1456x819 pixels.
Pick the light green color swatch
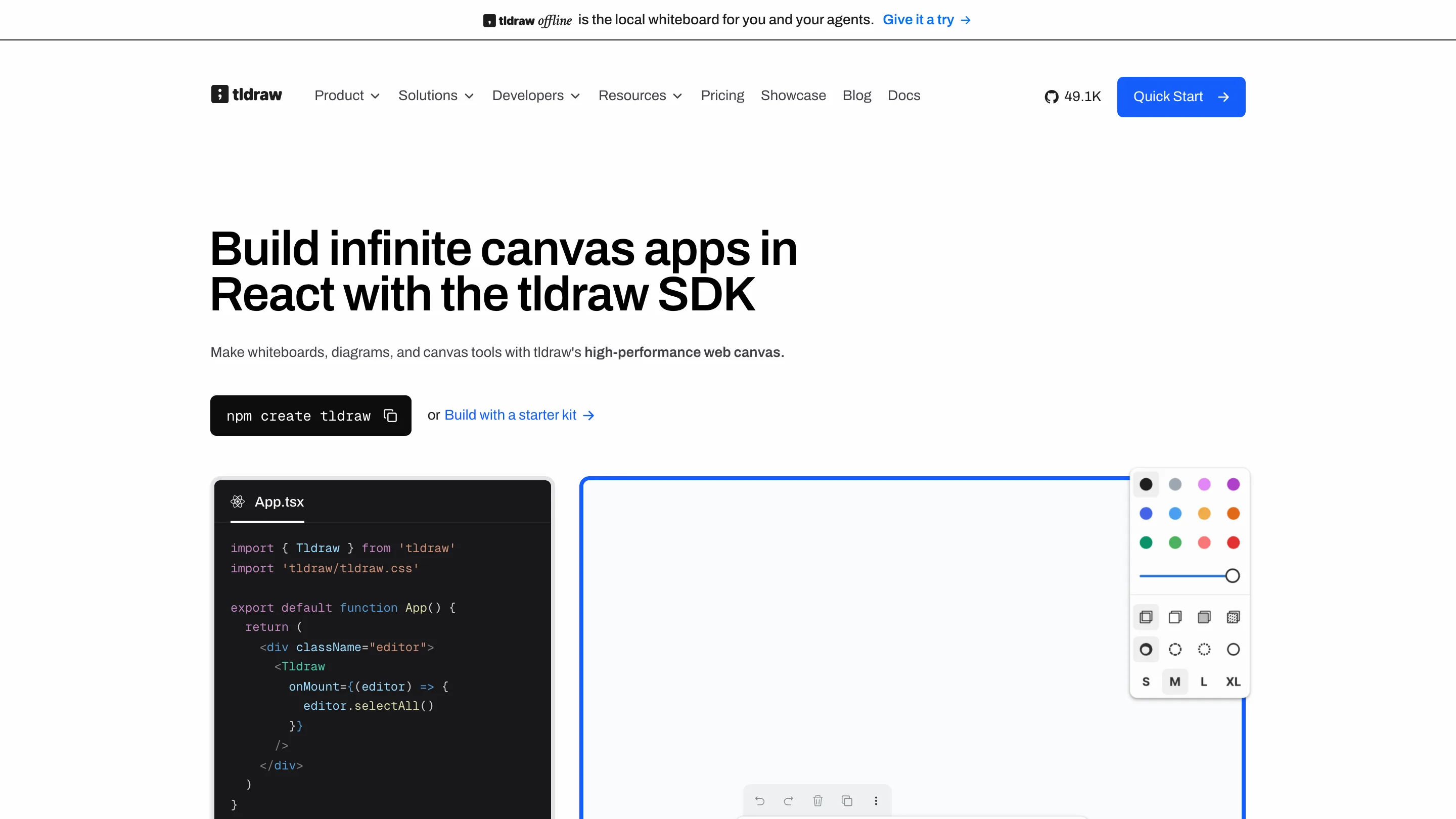[1175, 542]
